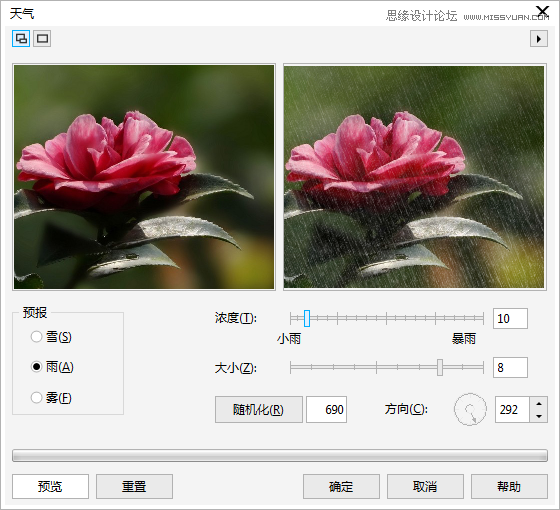560x510 pixels.
Task: Increase direction with the up stepper arrow
Action: click(x=539, y=403)
